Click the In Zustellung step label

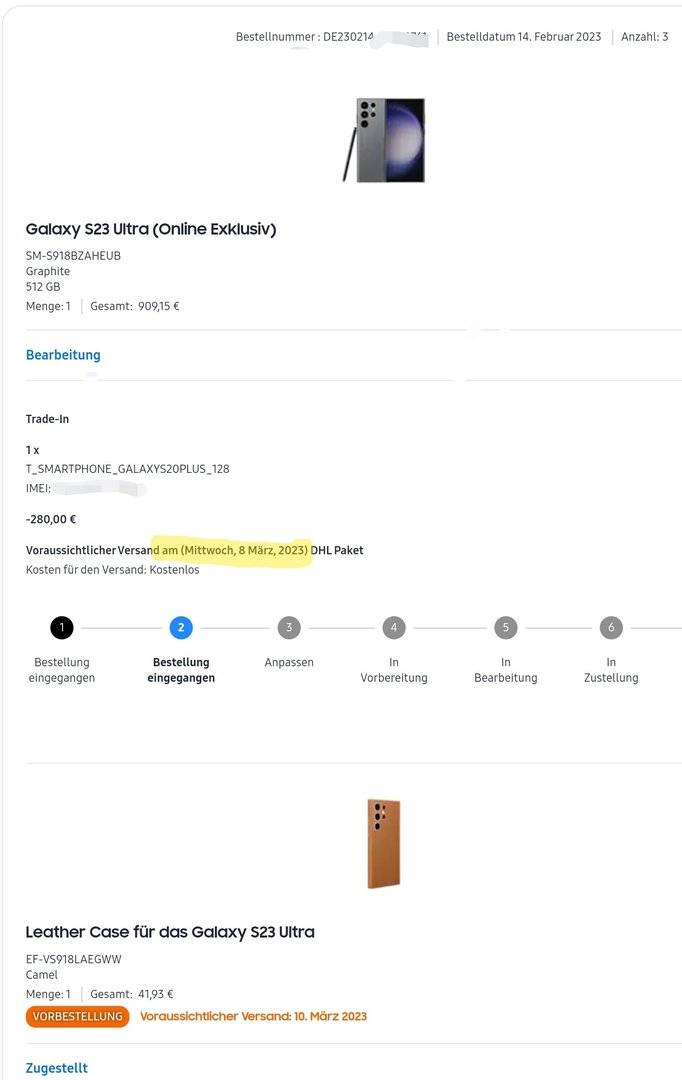coord(611,670)
